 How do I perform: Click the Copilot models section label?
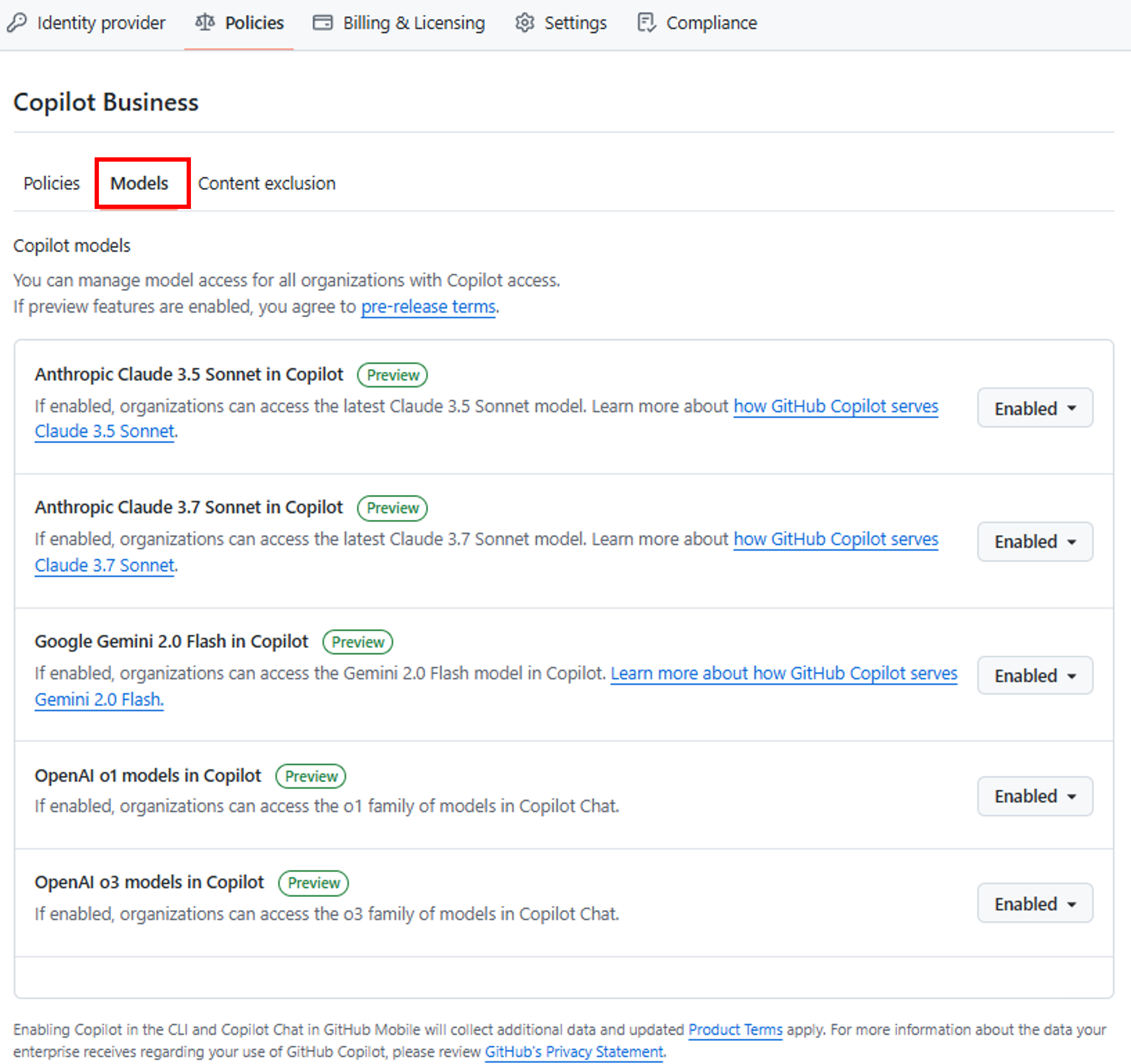(x=72, y=245)
